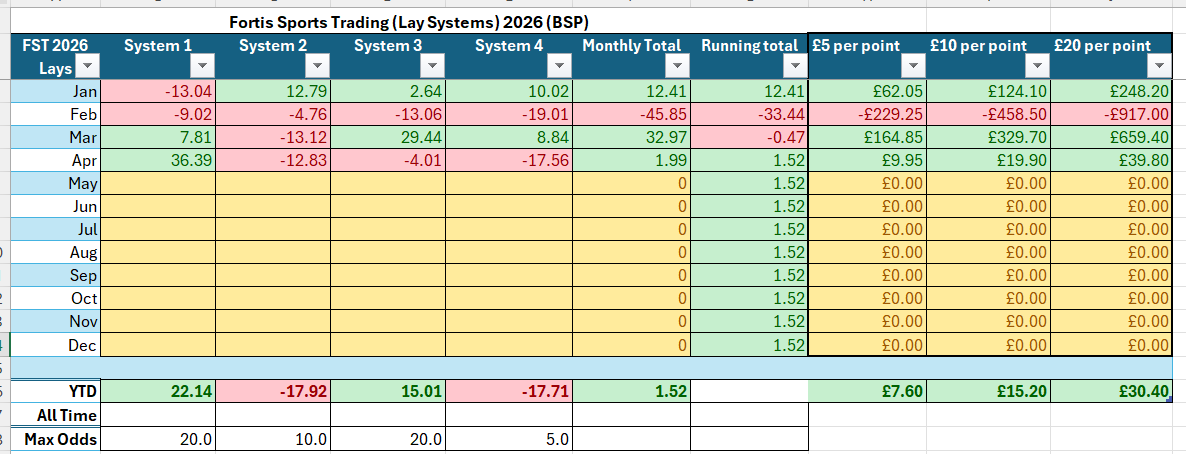Select the Max Odds cell showing 10.0

pyautogui.click(x=273, y=439)
